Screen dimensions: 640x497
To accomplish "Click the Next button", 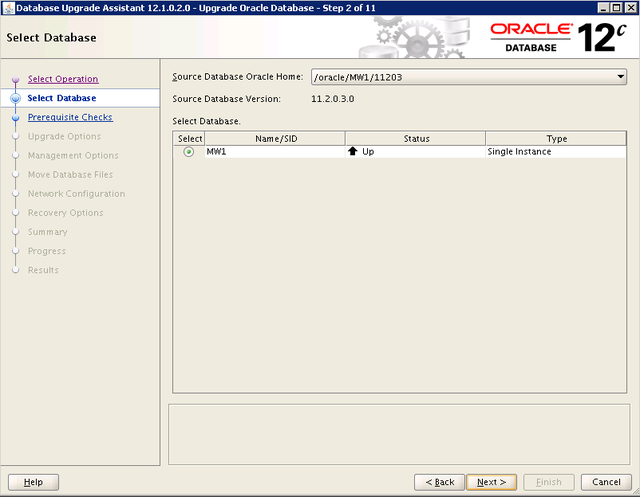I will tap(491, 482).
